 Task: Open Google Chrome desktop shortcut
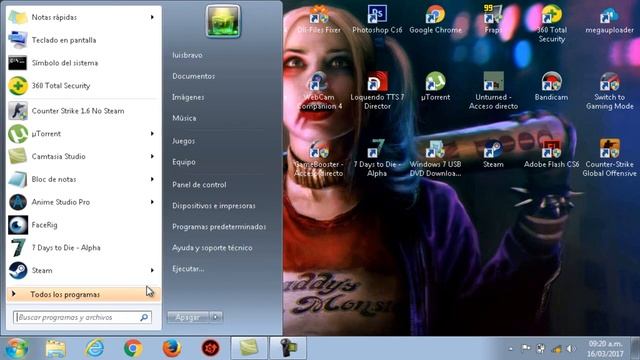click(x=436, y=20)
